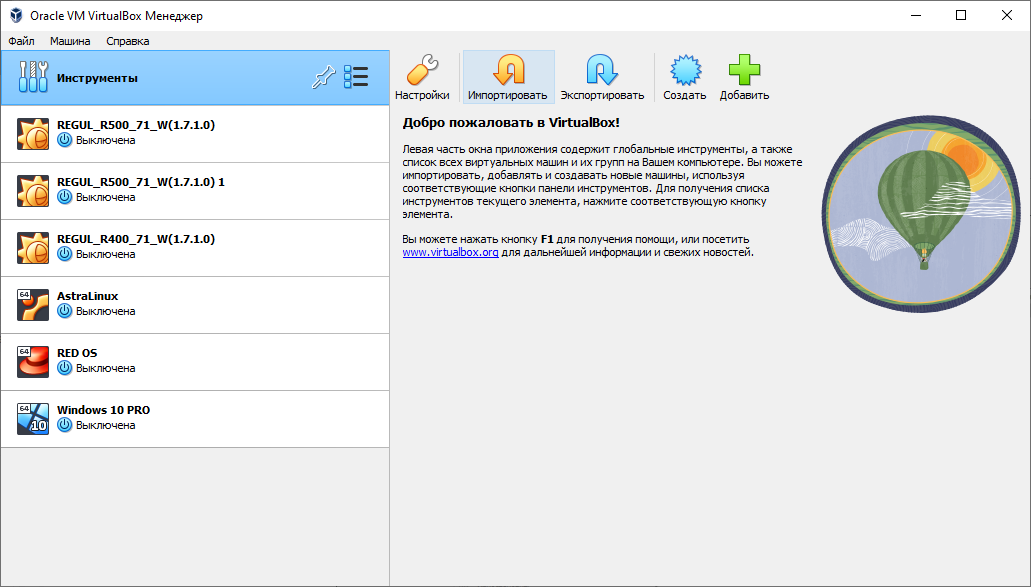The height and width of the screenshot is (587, 1031).
Task: Open the Файл menu
Action: [x=21, y=41]
